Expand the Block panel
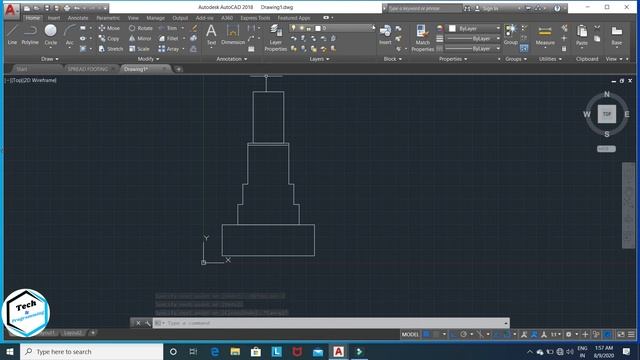Viewport: 640px width, 360px height. pos(392,59)
